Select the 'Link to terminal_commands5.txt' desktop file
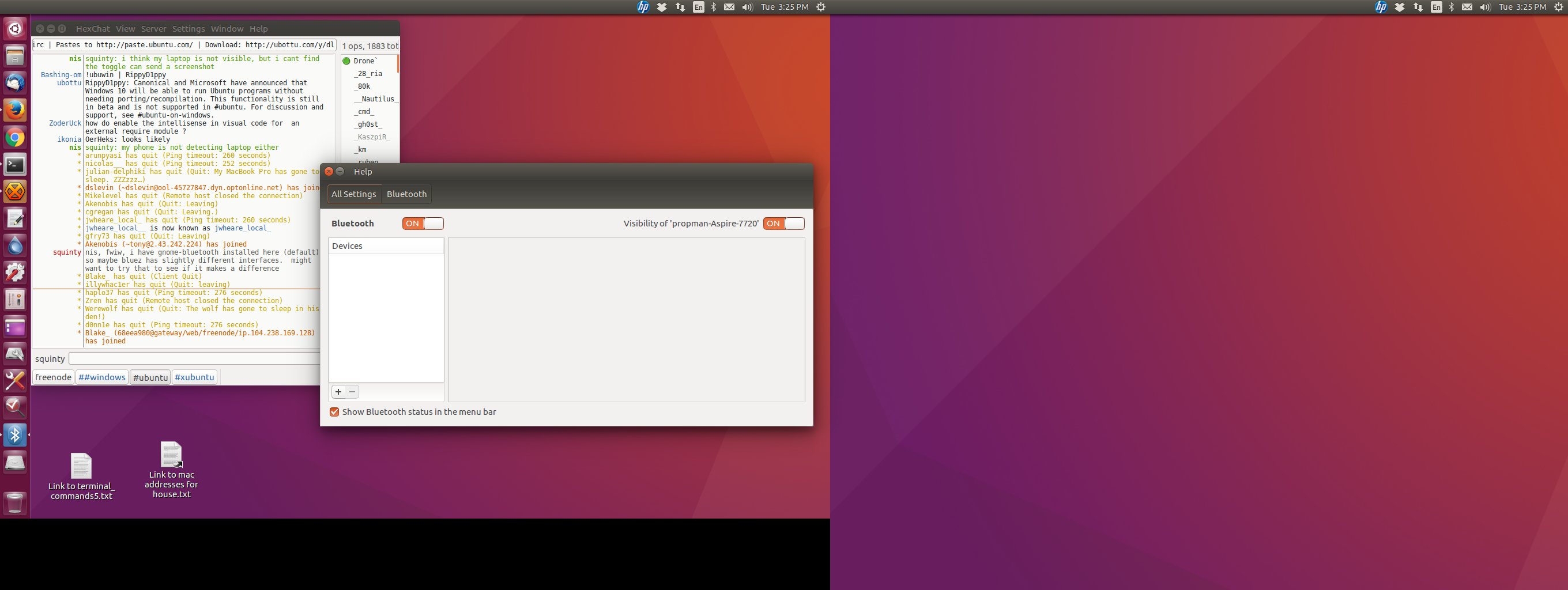The height and width of the screenshot is (590, 1568). (x=81, y=476)
